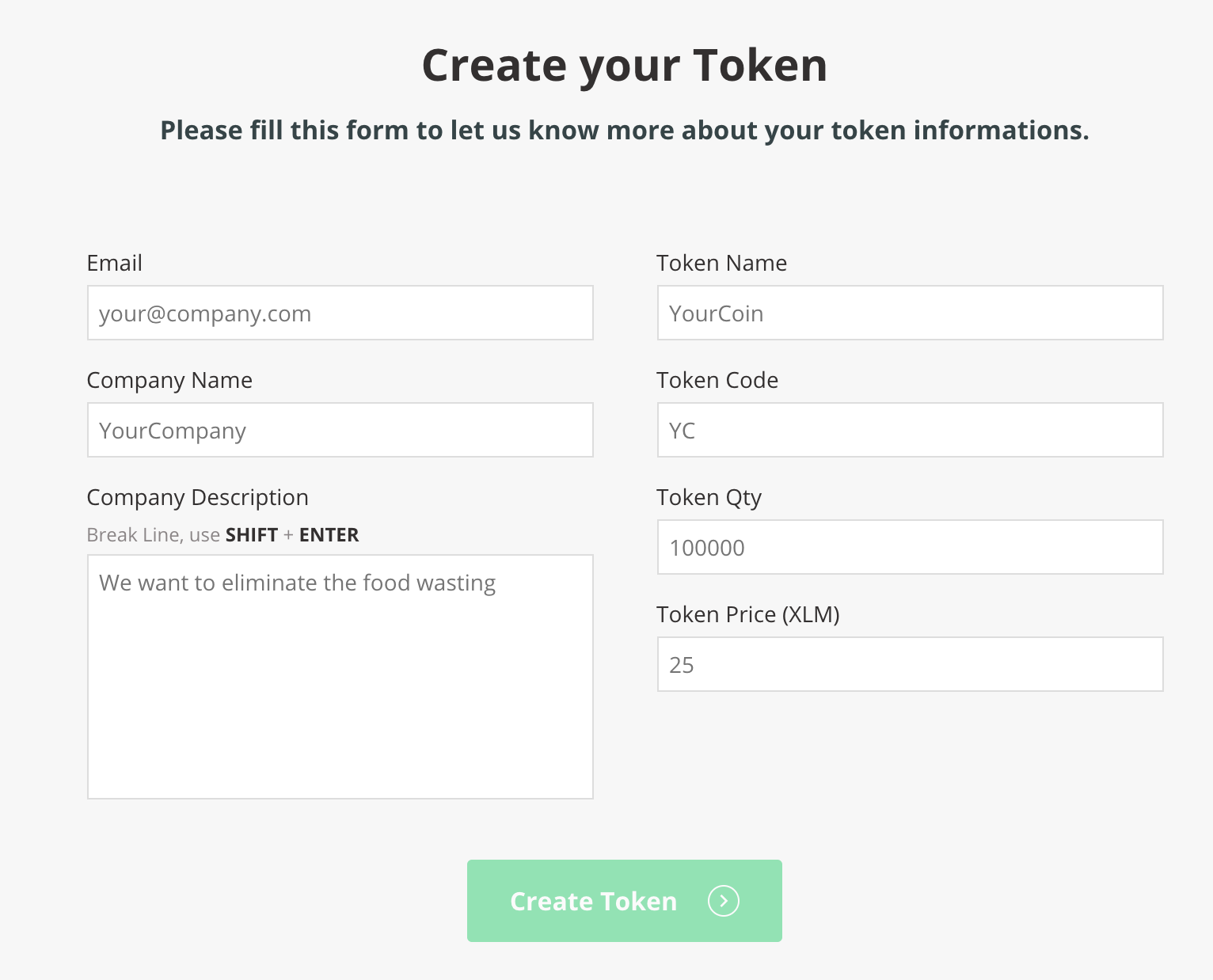Click the Token Code label
The width and height of the screenshot is (1213, 980).
pos(717,381)
